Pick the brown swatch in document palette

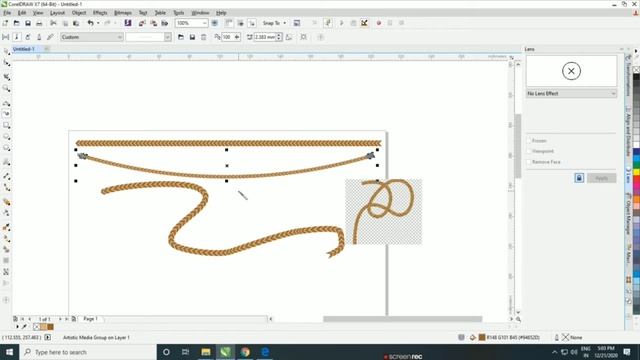50,327
